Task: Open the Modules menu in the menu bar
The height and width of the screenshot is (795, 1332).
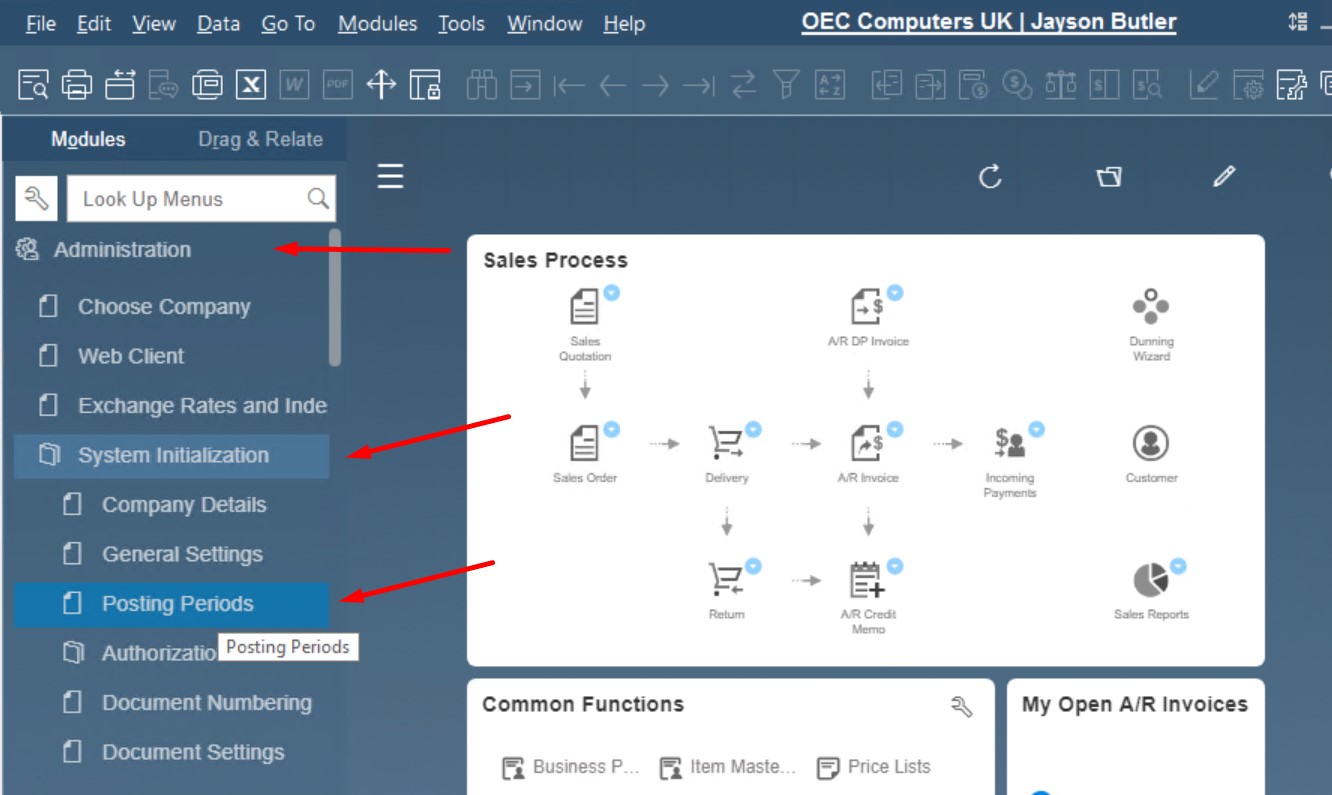Action: click(377, 23)
